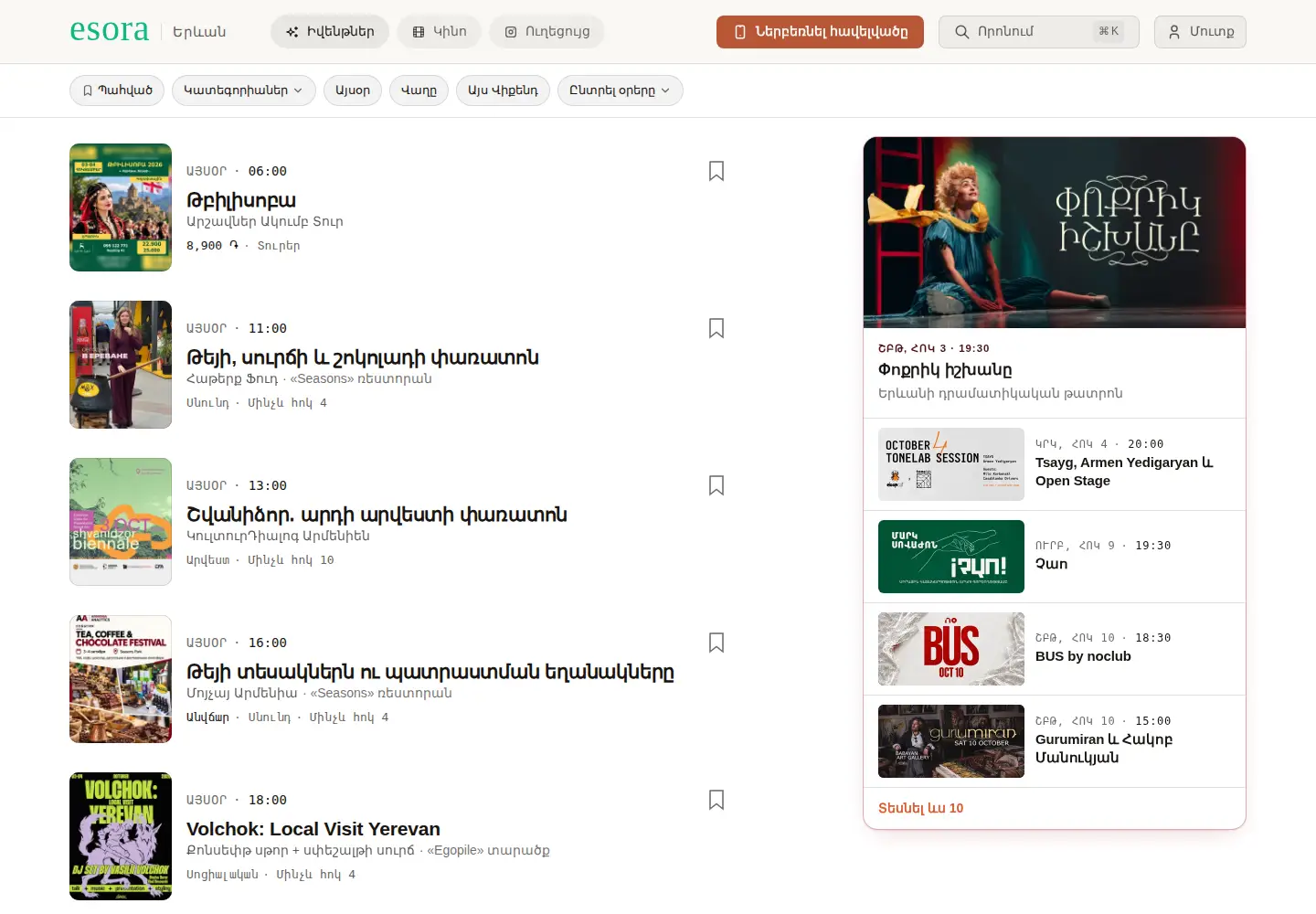The height and width of the screenshot is (914, 1316).
Task: Bookmark the Volchok: Local Visit Yerevan event
Action: click(x=716, y=800)
